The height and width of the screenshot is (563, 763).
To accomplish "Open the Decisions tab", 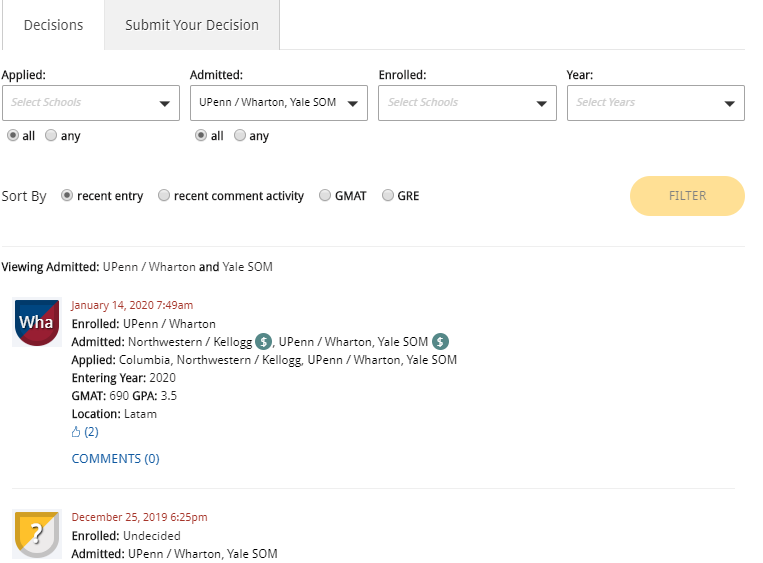I will pos(53,25).
